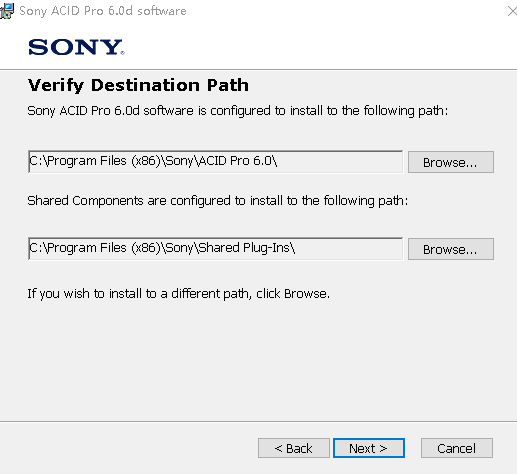Click the empty area of the ACID Pro path box
This screenshot has width=517, height=474.
(x=340, y=162)
